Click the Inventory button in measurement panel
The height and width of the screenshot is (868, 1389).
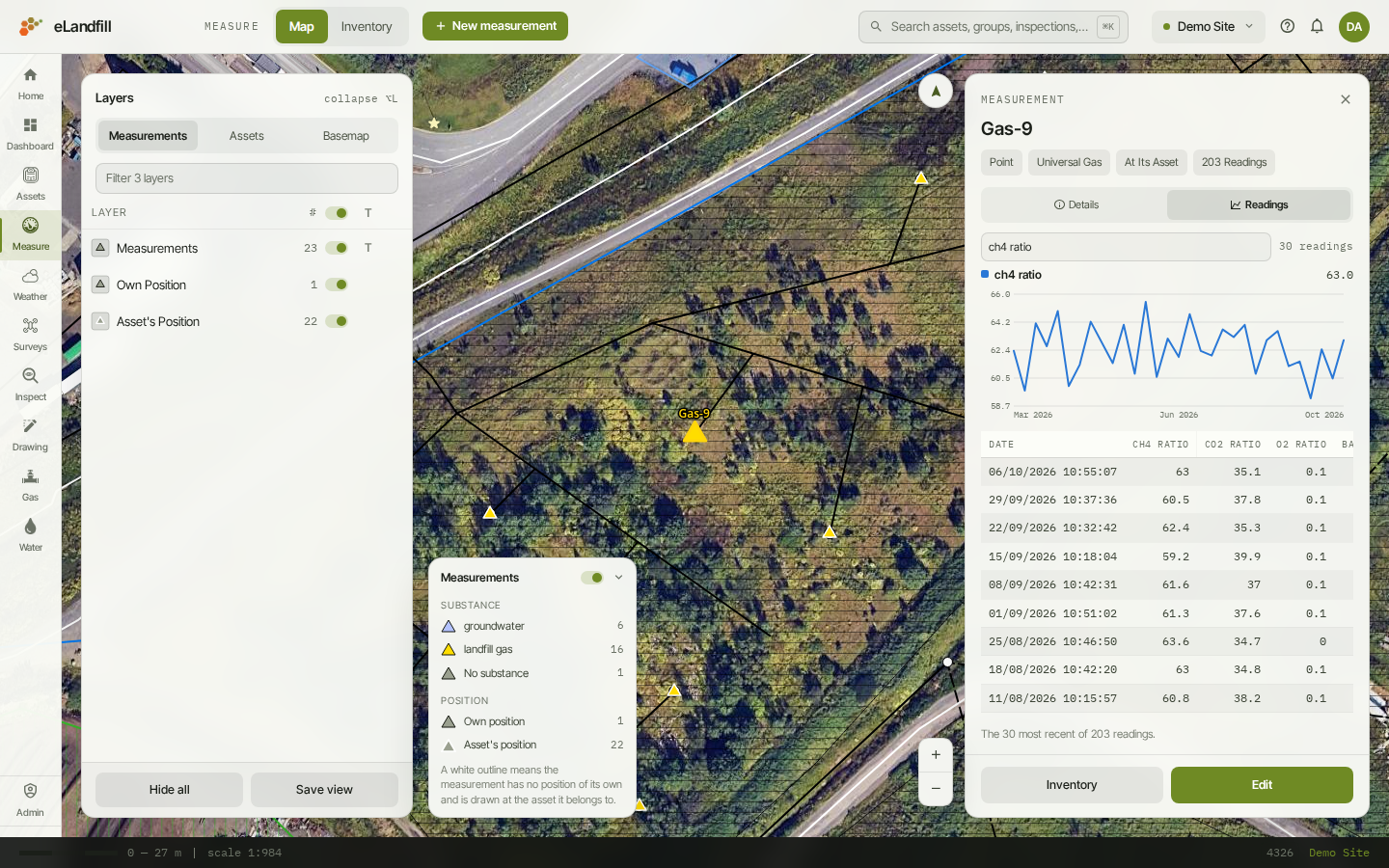coord(1072,785)
